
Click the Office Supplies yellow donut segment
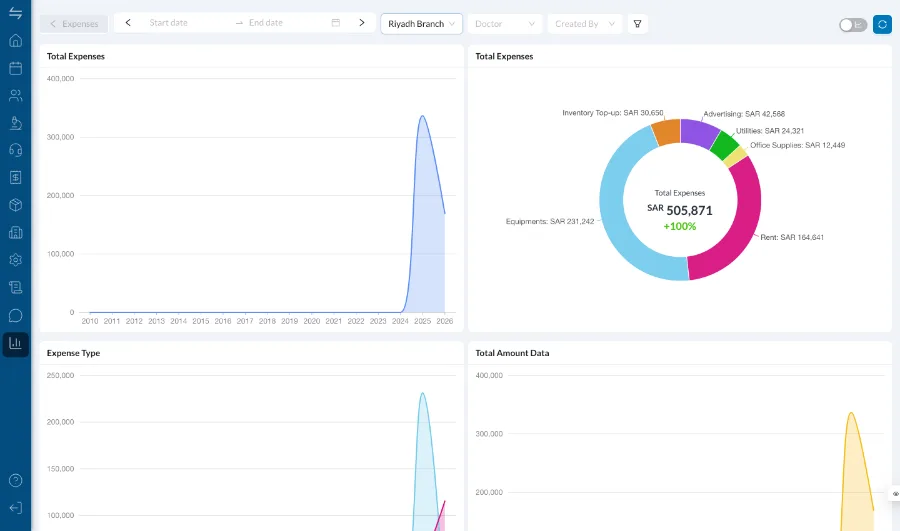pos(735,157)
